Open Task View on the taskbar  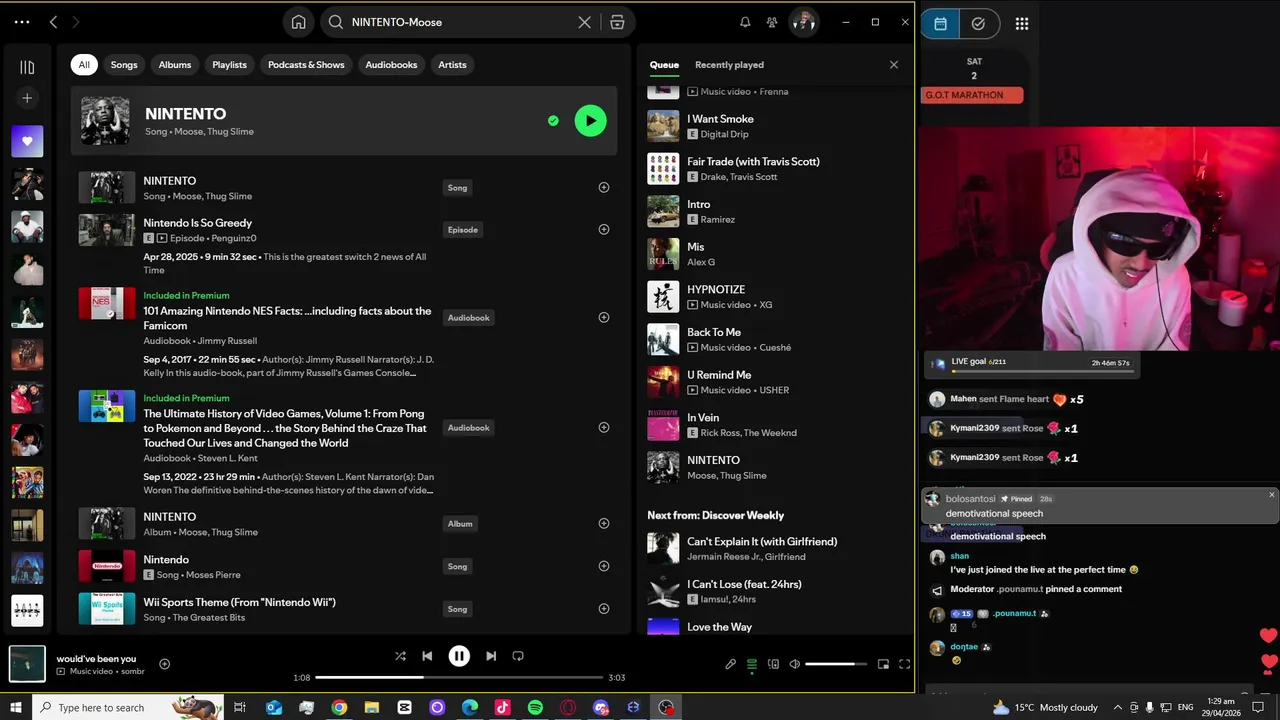(x=240, y=707)
